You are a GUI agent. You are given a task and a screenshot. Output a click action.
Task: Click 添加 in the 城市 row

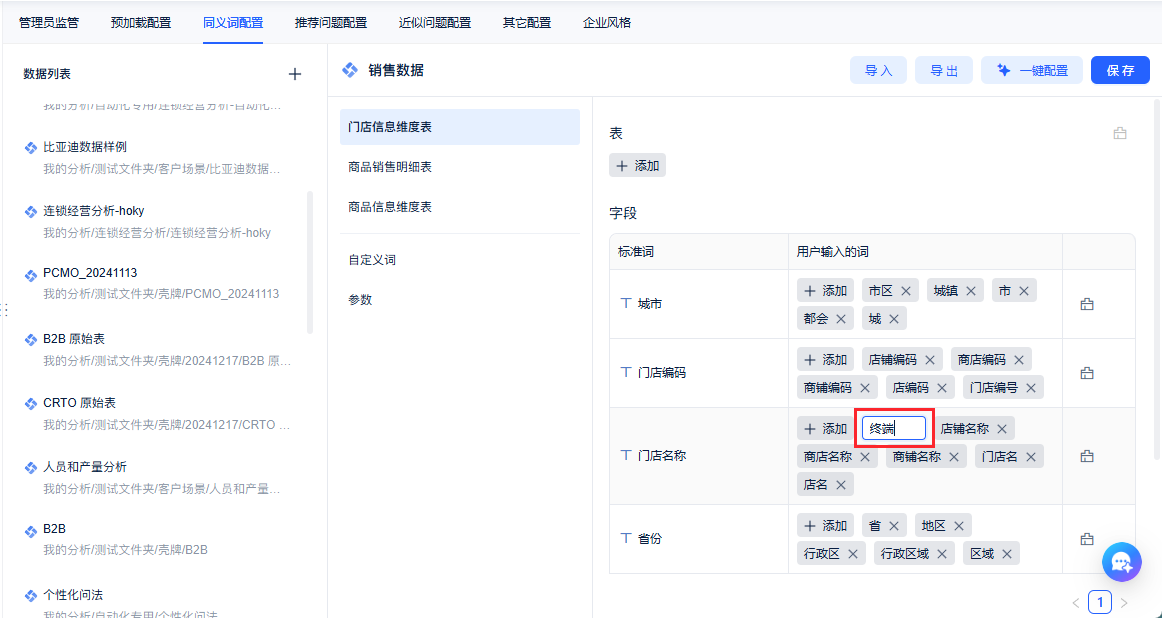tap(825, 291)
